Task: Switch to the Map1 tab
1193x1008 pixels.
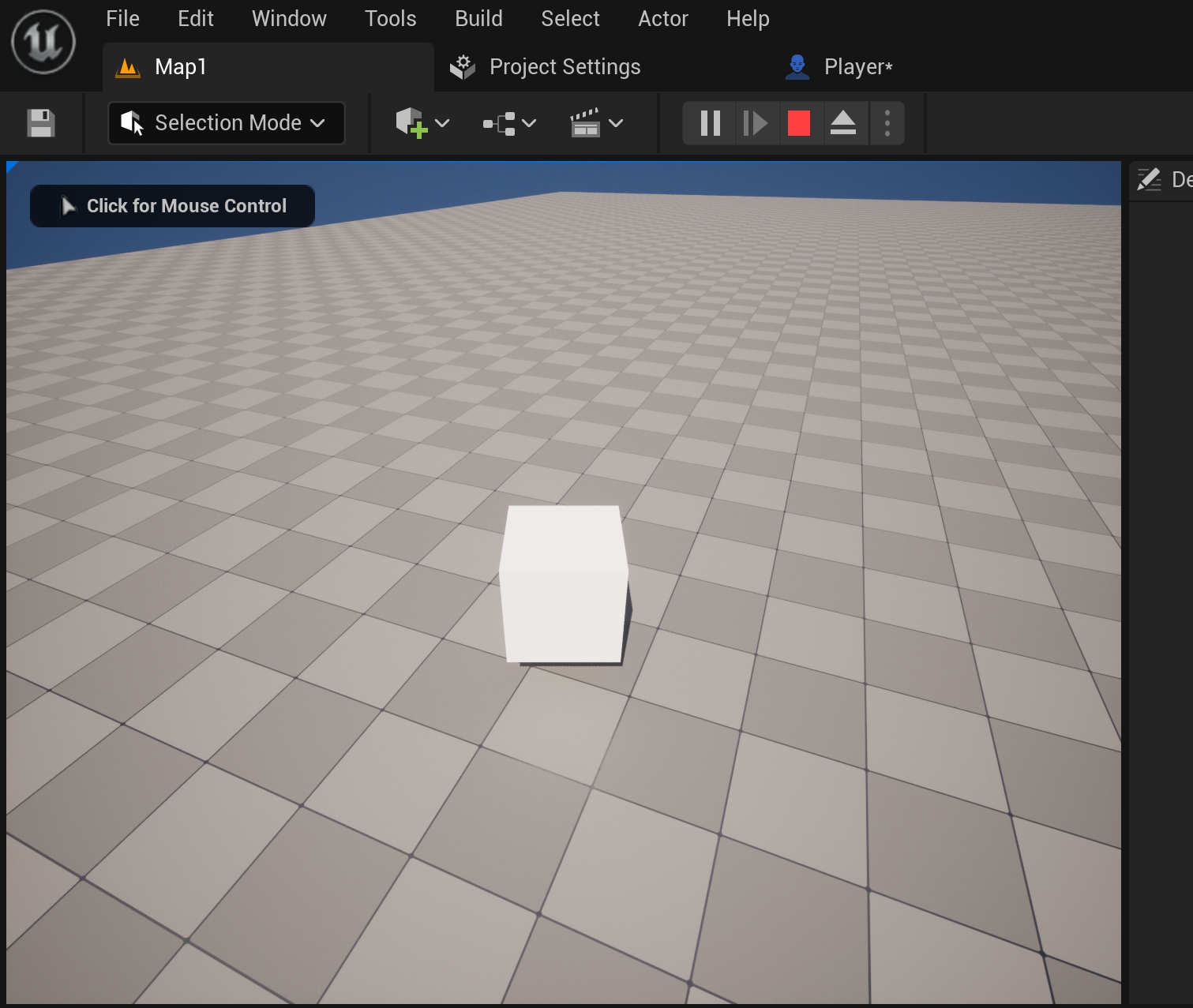Action: click(268, 67)
